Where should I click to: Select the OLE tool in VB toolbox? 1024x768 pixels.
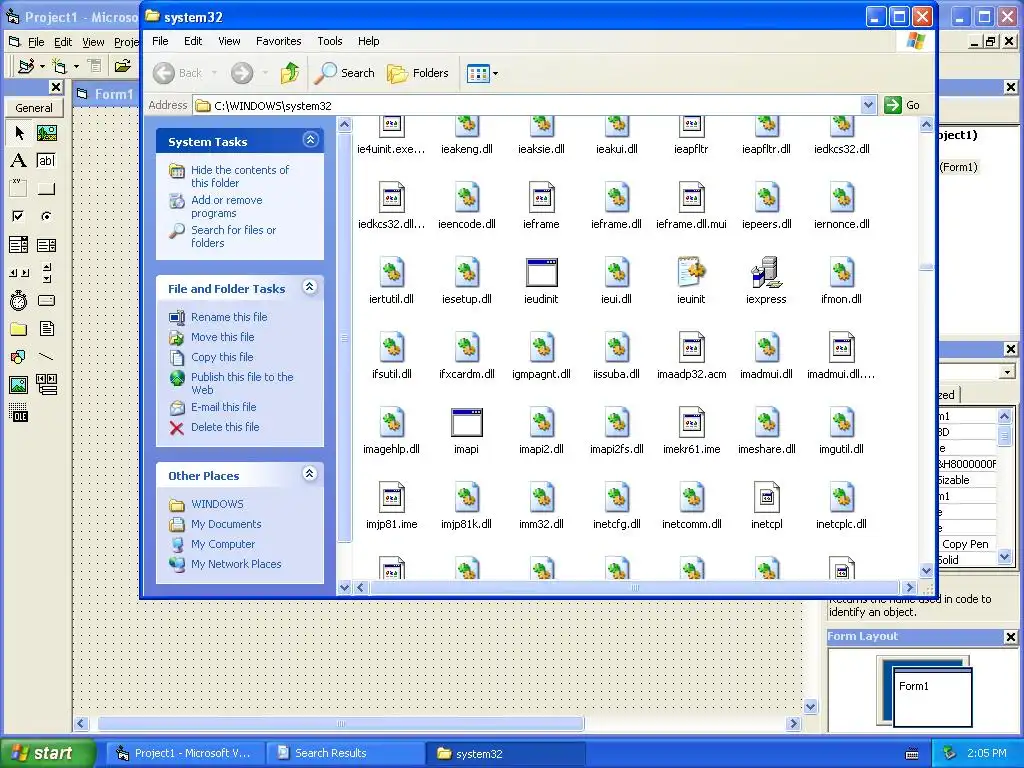tap(19, 413)
